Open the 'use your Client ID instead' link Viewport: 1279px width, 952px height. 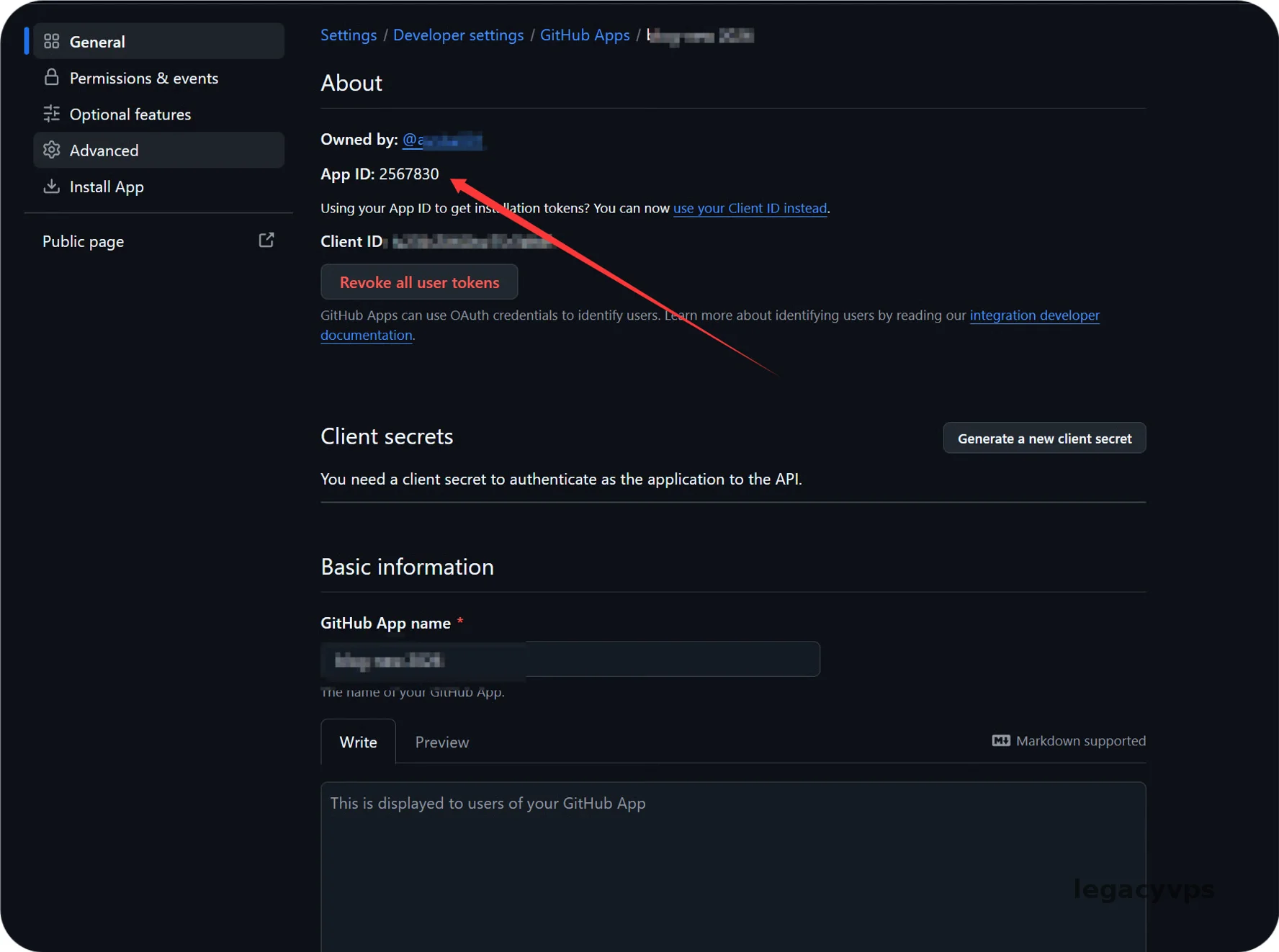point(750,208)
